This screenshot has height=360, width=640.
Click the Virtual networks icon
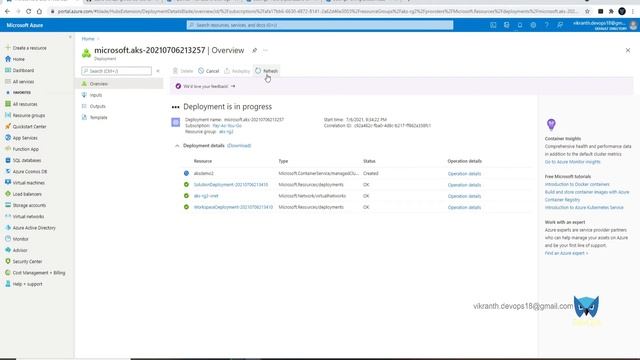(x=8, y=216)
